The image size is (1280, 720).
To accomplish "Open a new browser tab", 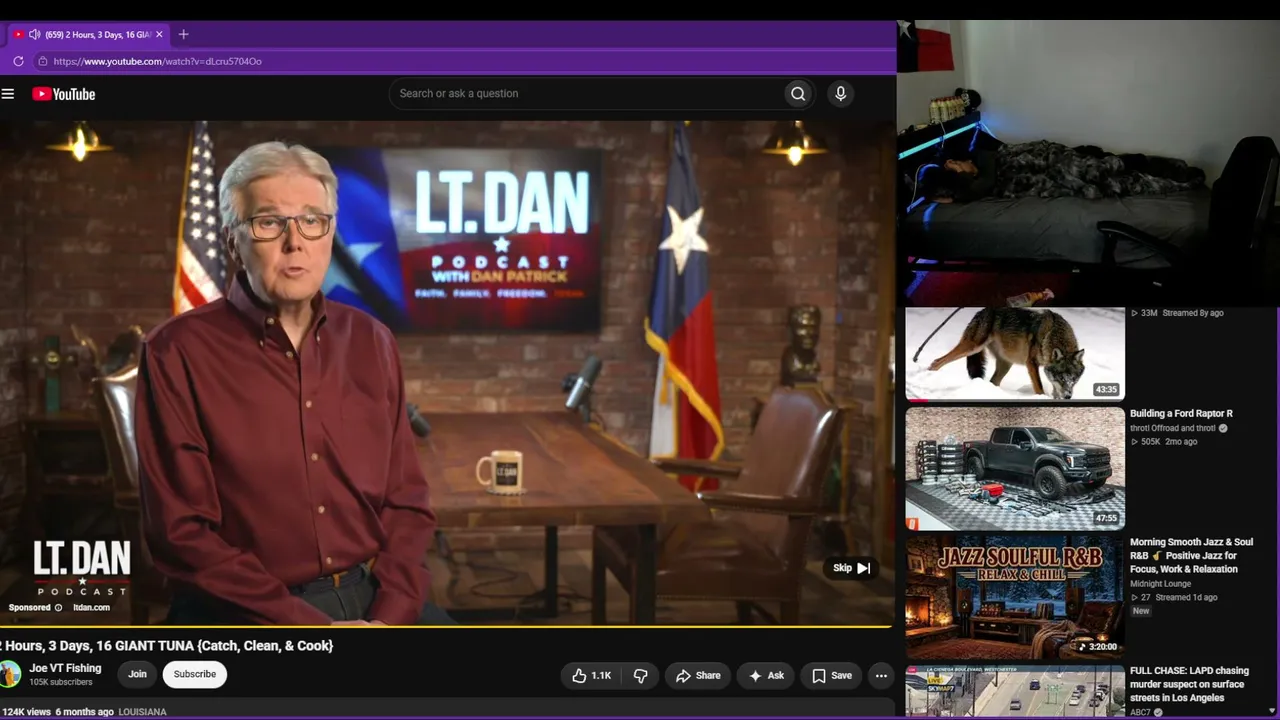I will coord(183,34).
